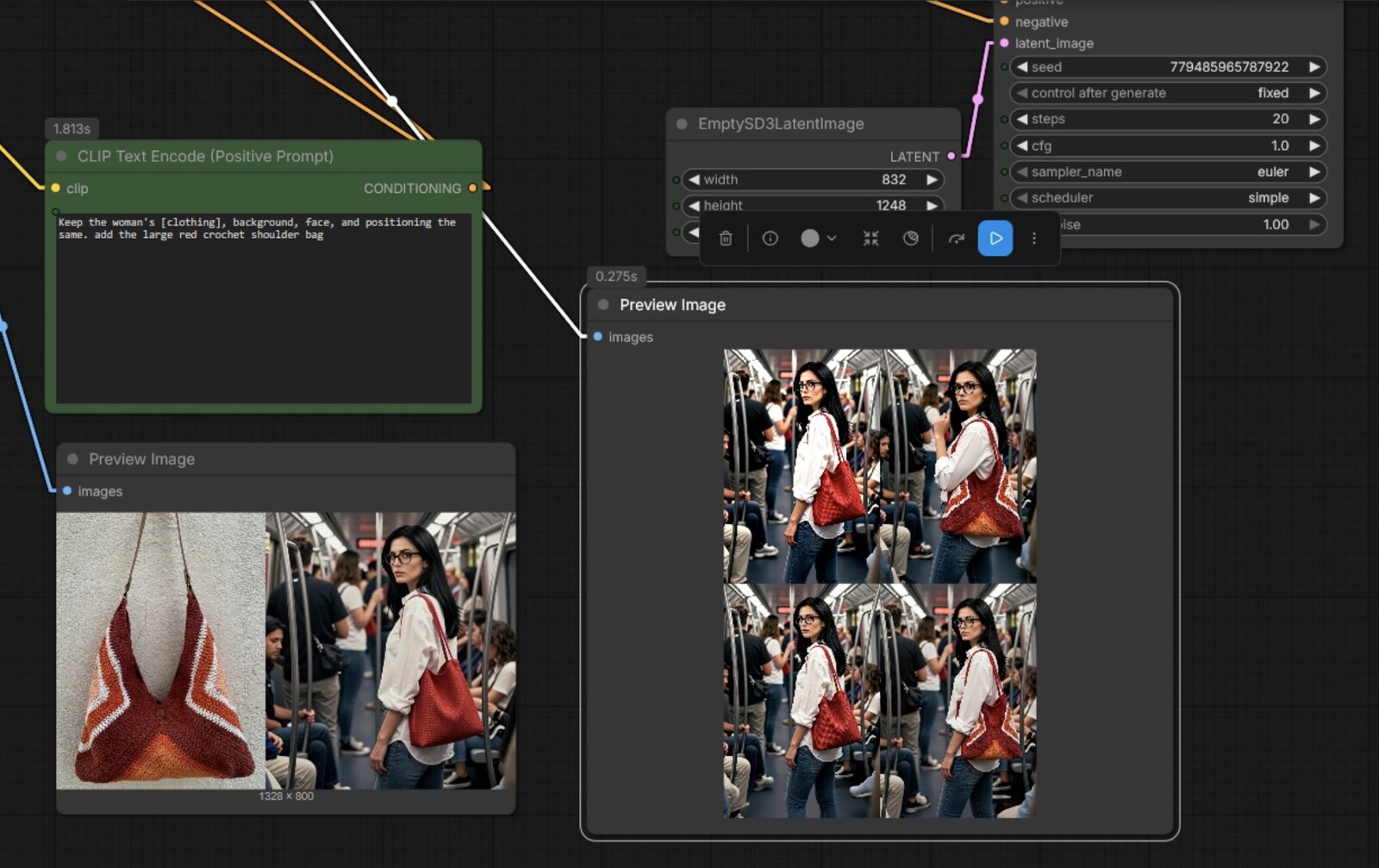The width and height of the screenshot is (1379, 868).
Task: Open node info from the floating toolbar
Action: [771, 239]
